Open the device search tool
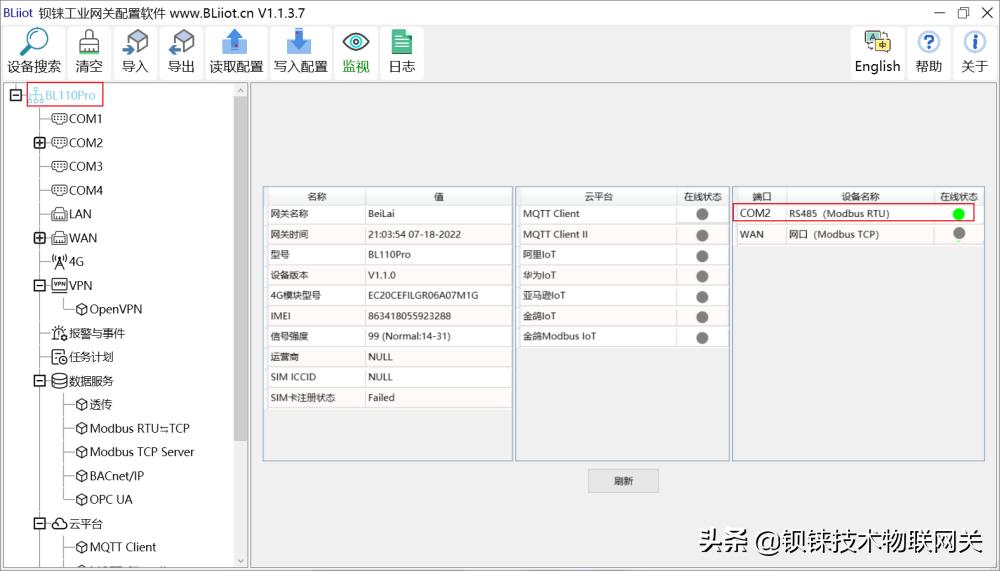1000x571 pixels. click(x=34, y=53)
